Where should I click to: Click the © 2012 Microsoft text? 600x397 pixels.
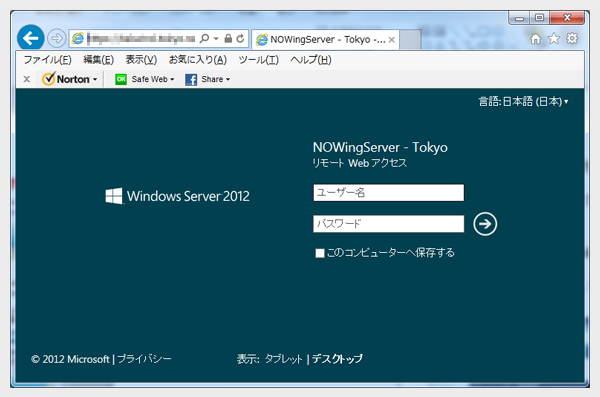coord(70,359)
